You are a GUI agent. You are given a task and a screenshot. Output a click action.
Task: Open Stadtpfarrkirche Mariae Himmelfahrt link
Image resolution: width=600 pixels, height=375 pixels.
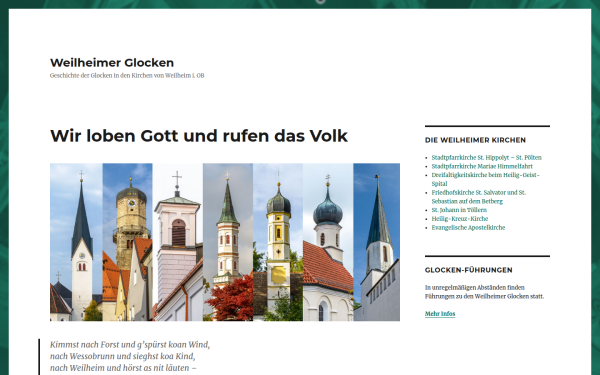pyautogui.click(x=482, y=166)
